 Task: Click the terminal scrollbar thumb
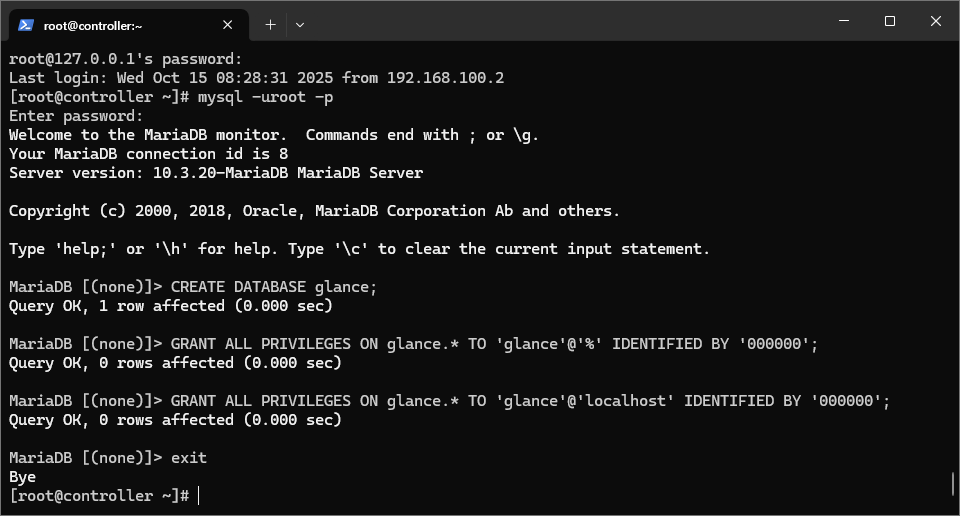[953, 484]
